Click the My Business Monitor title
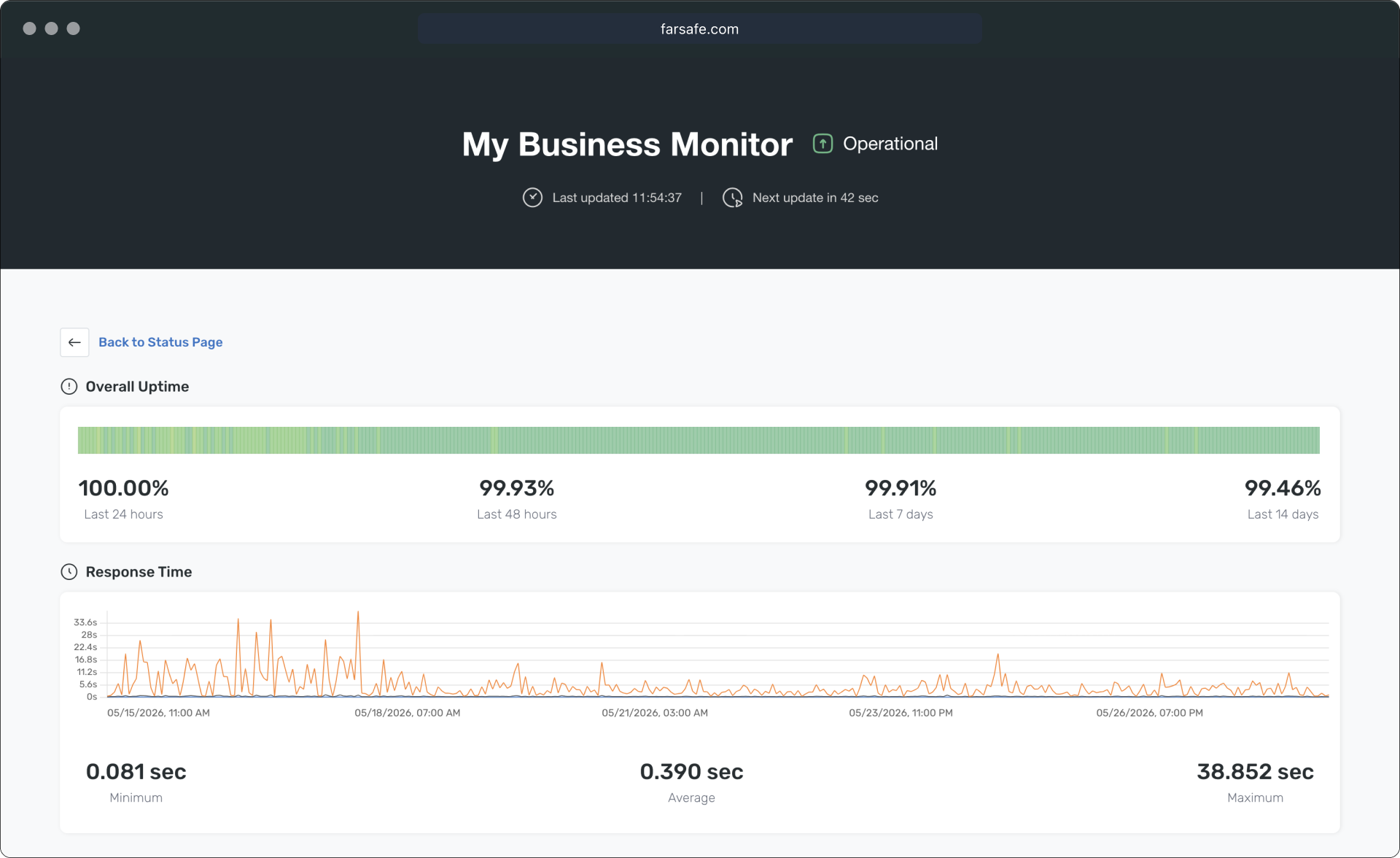1400x858 pixels. point(627,144)
